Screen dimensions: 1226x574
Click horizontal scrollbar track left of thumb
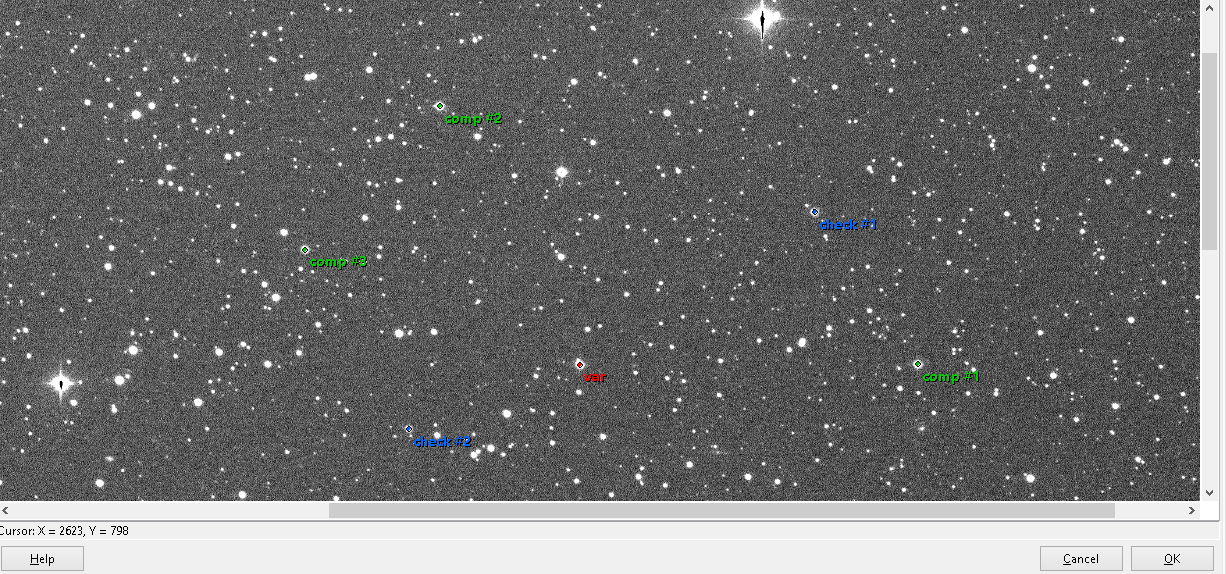pos(170,510)
